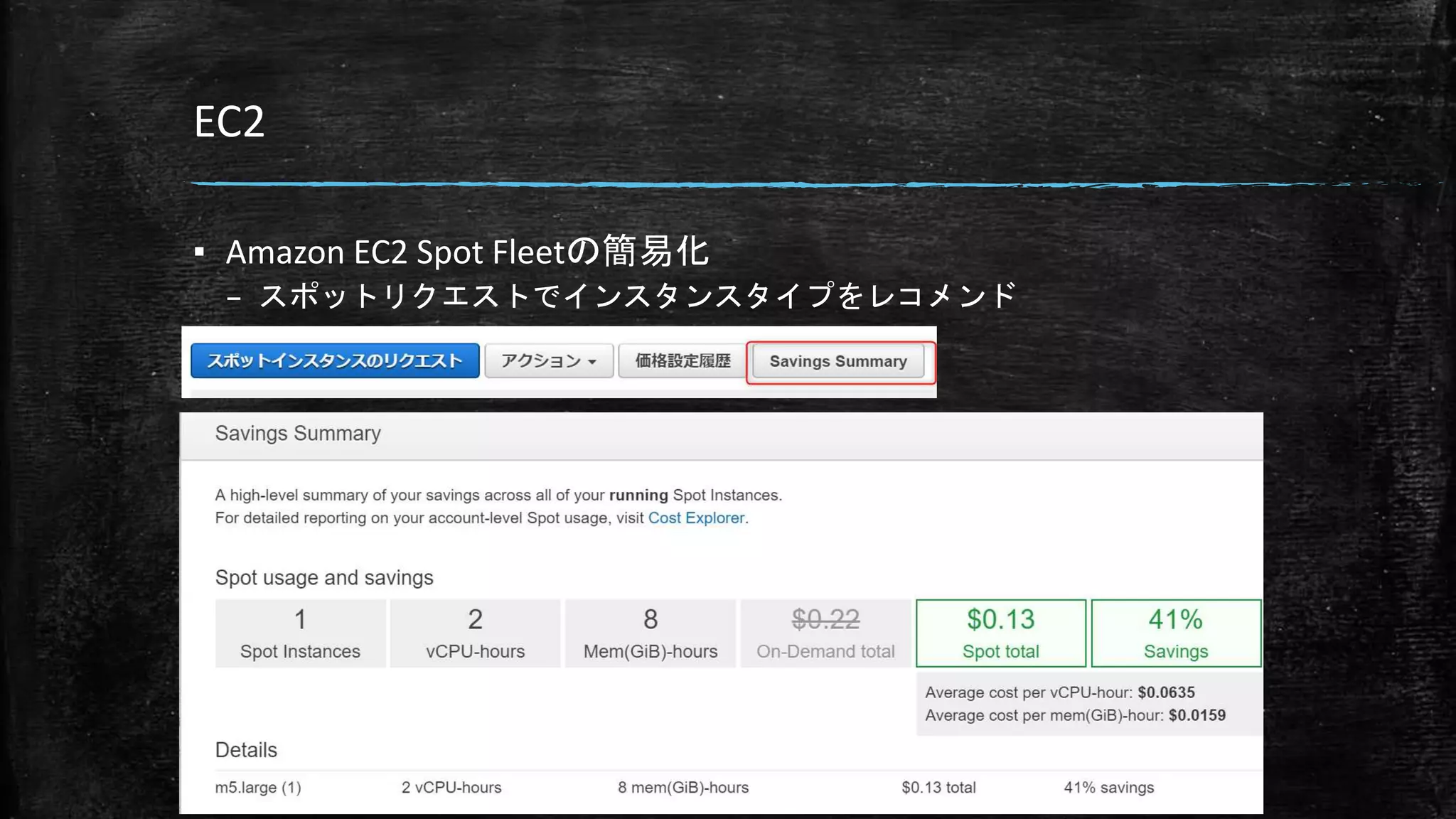Click the 8 mem(GiB)-hours details cell
Viewport: 1456px width, 819px height.
click(x=683, y=788)
